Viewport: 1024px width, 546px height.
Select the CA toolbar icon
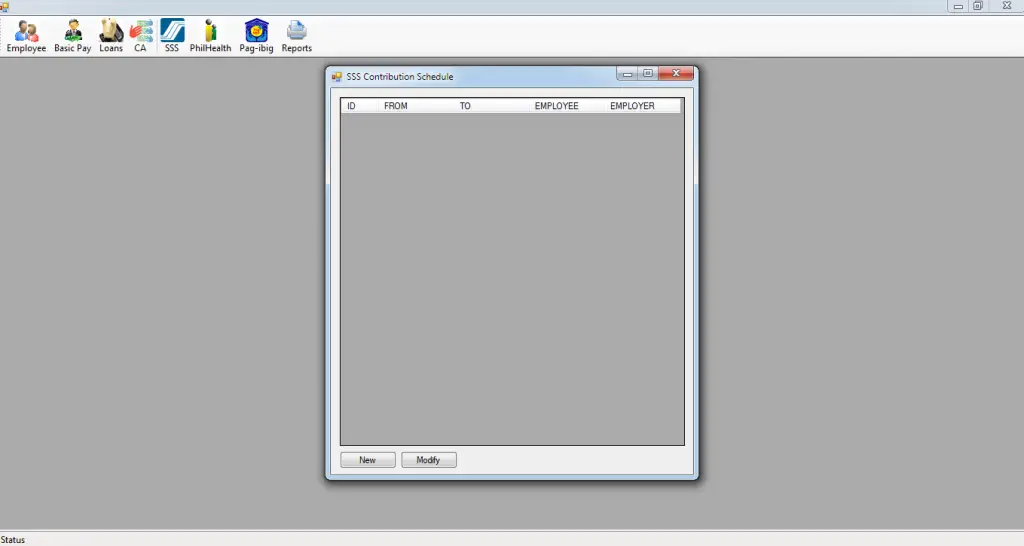coord(141,36)
